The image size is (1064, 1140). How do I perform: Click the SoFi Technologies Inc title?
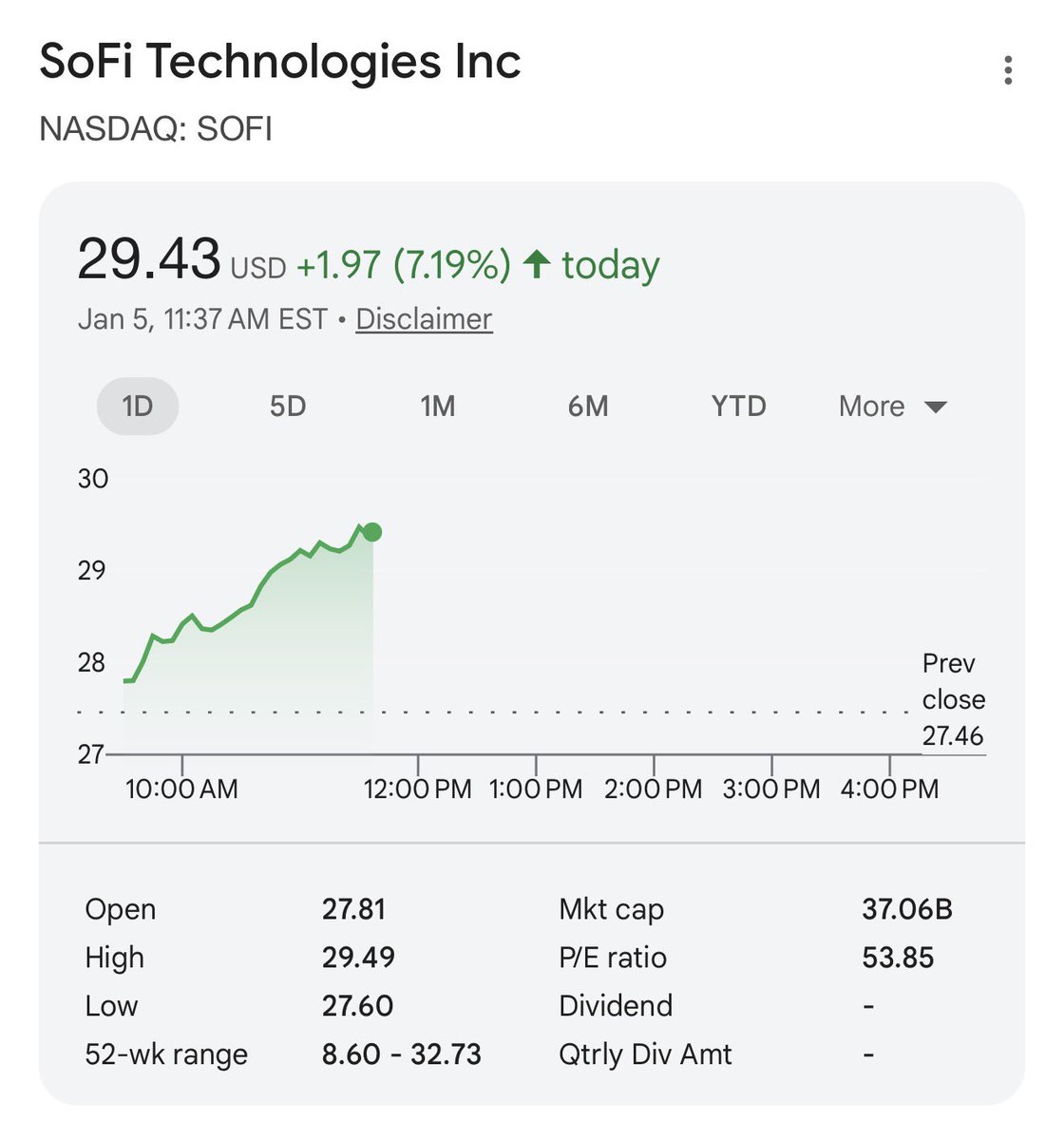tap(280, 62)
